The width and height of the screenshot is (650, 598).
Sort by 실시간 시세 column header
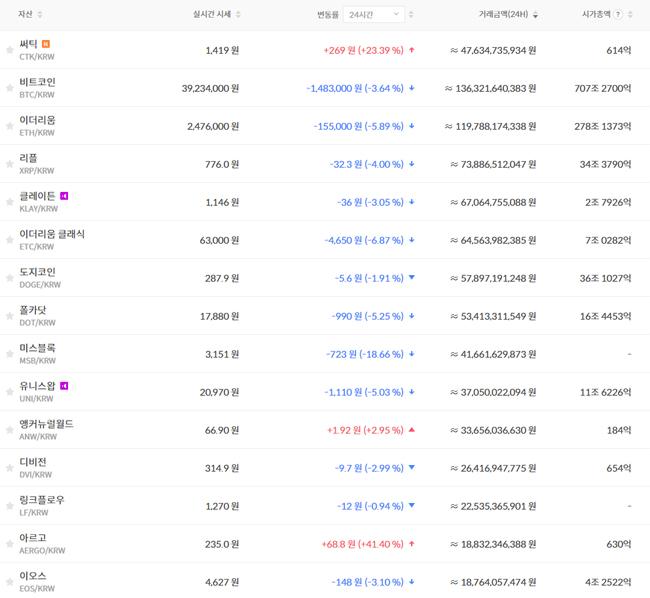[215, 15]
